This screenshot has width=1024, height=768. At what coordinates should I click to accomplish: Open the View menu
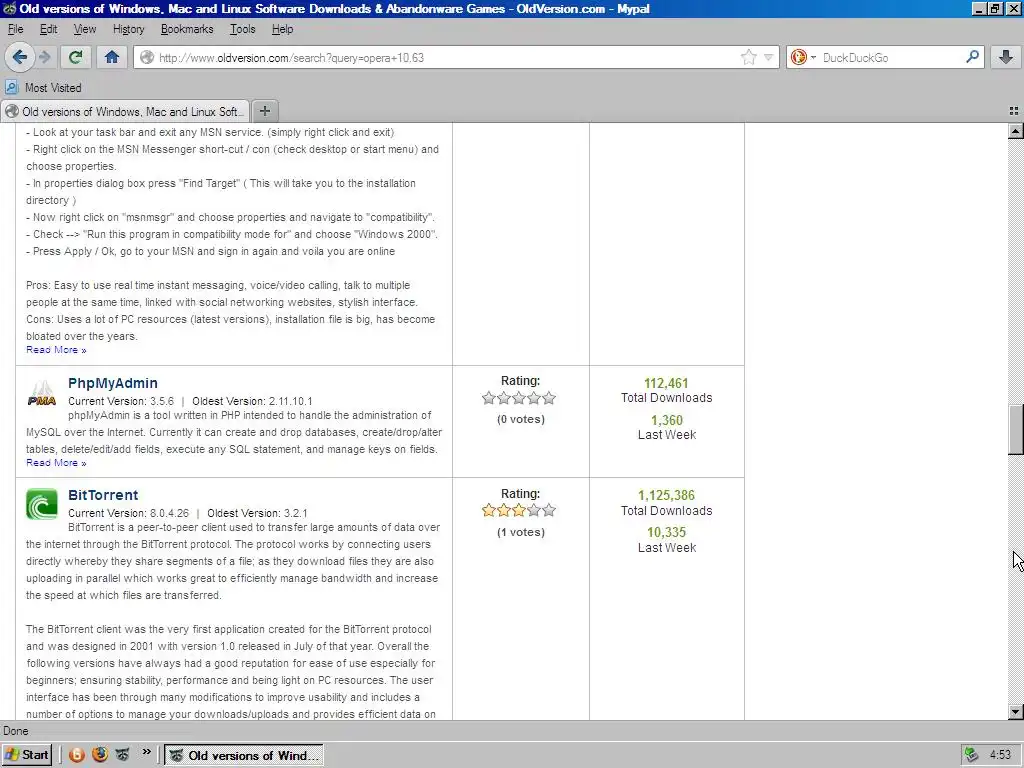[84, 29]
